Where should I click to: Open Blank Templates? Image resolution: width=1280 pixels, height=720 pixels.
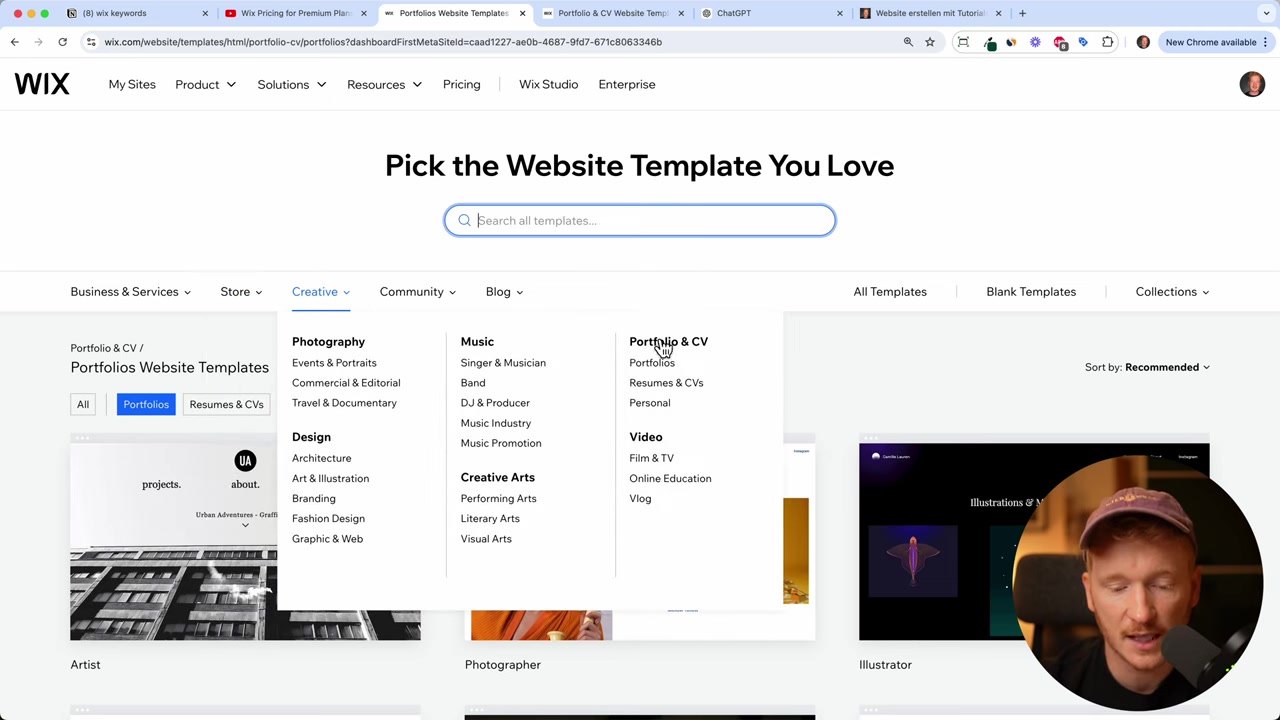pyautogui.click(x=1031, y=292)
